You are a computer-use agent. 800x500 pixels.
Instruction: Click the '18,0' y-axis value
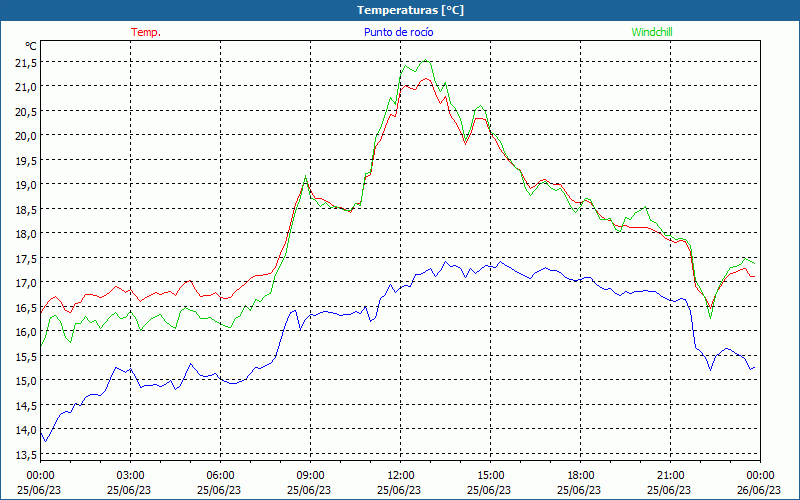coord(27,234)
